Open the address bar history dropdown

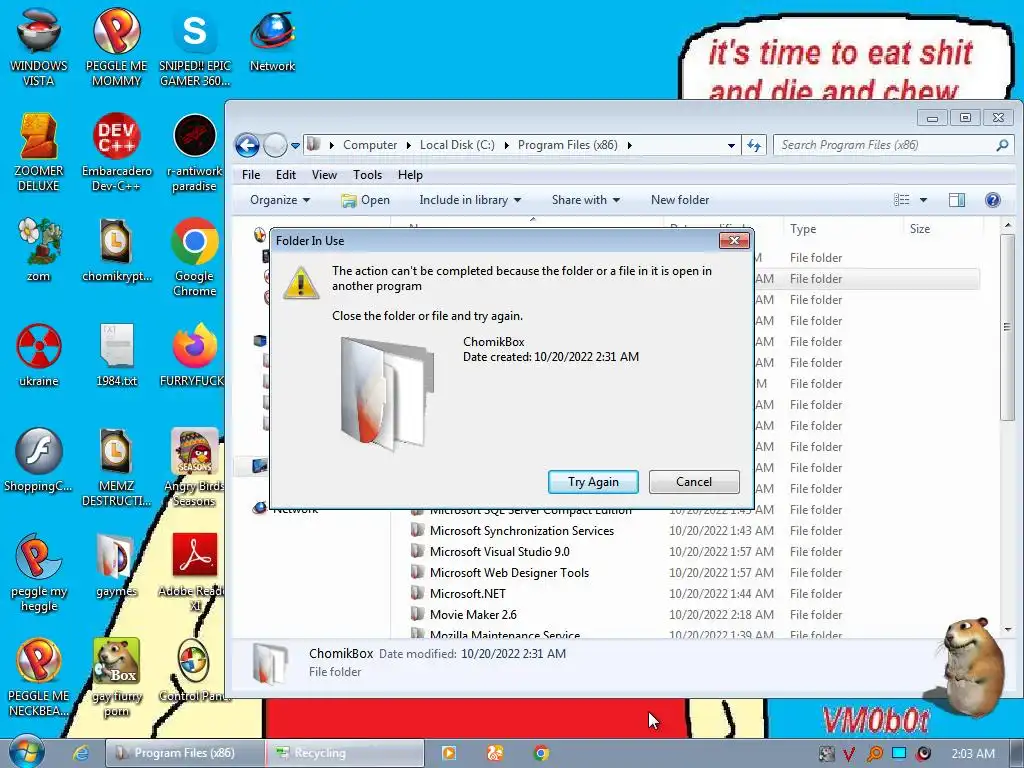[x=731, y=145]
